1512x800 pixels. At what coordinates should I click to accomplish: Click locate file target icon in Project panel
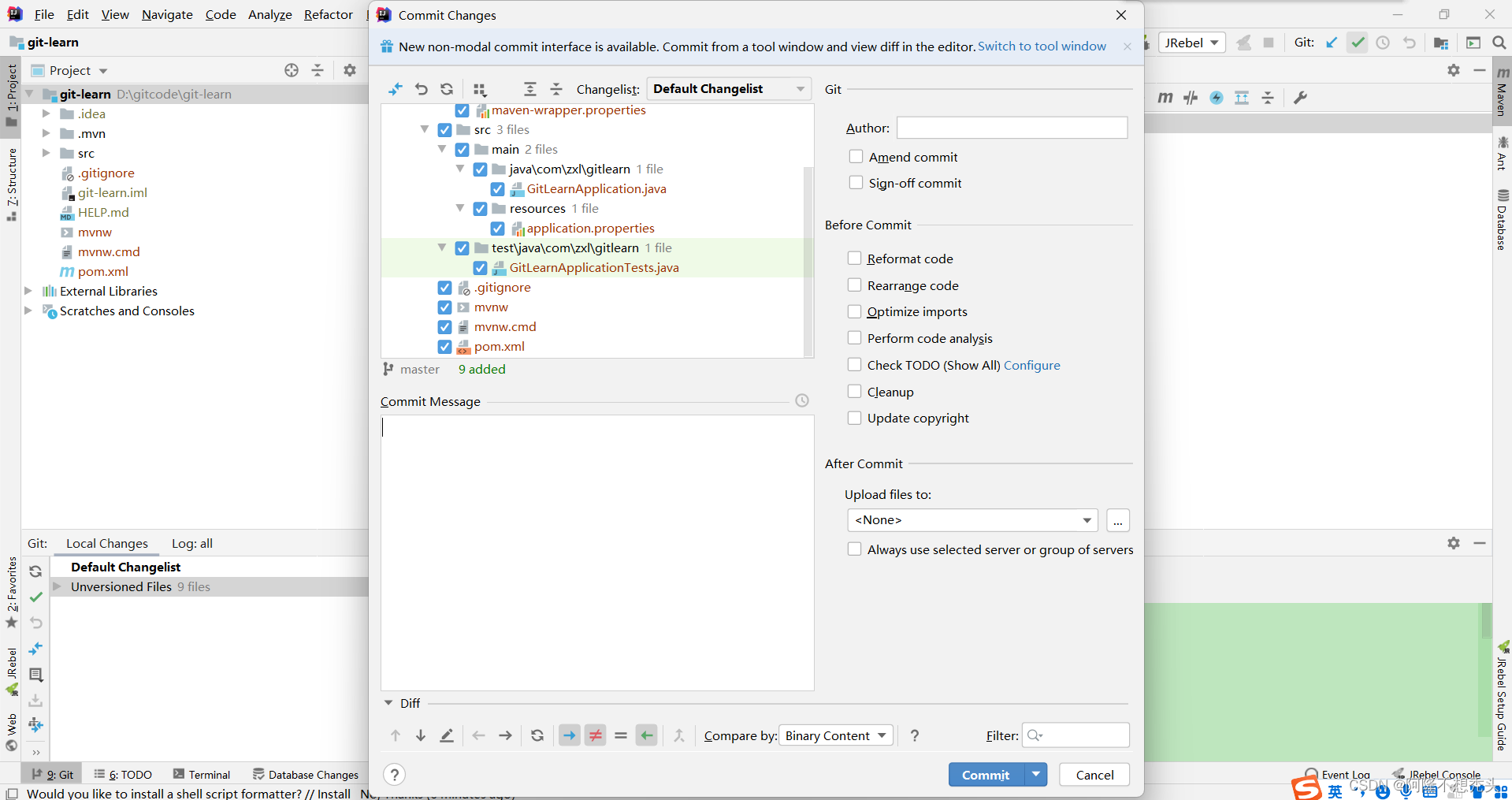click(292, 70)
